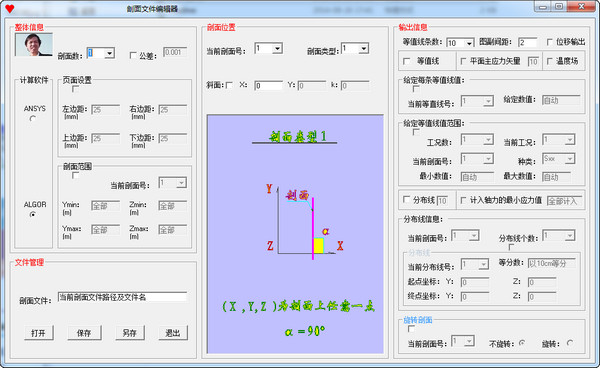Click the 打开 button
The width and height of the screenshot is (600, 368).
pyautogui.click(x=39, y=333)
